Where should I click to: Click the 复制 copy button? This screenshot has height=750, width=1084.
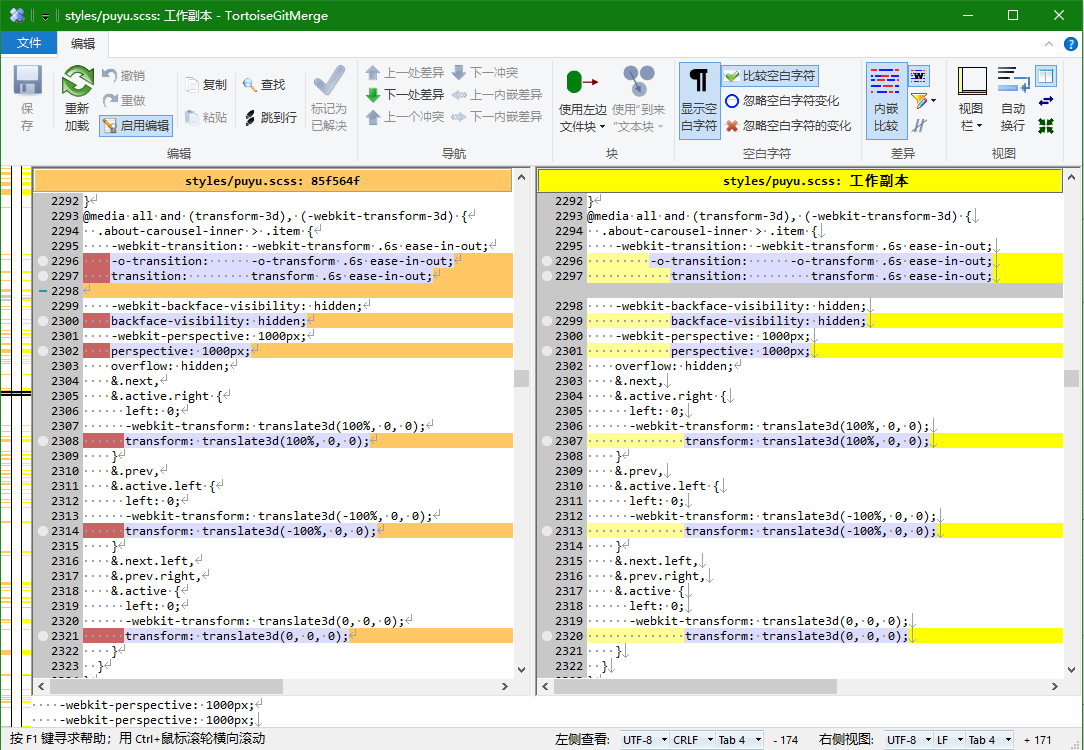point(206,84)
